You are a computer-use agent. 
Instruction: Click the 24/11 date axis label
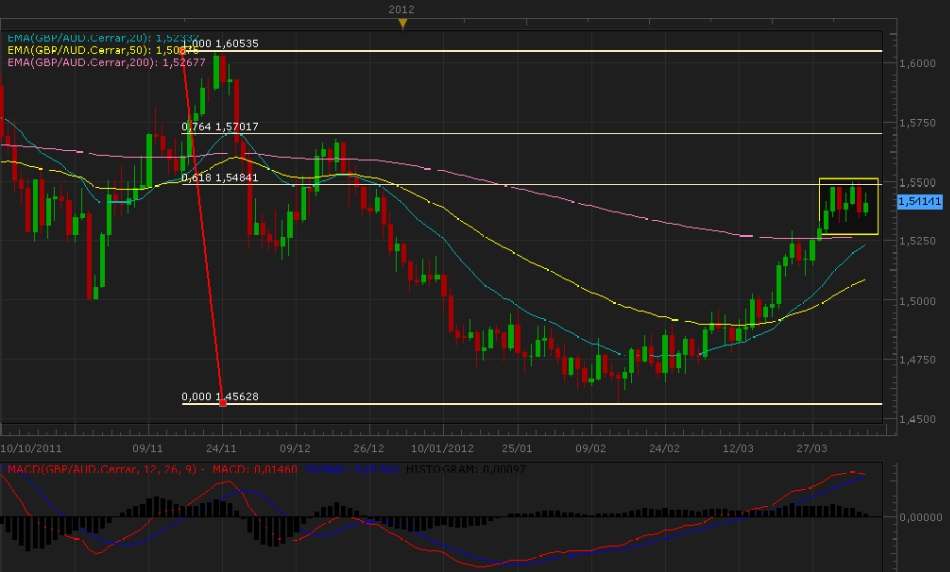221,449
